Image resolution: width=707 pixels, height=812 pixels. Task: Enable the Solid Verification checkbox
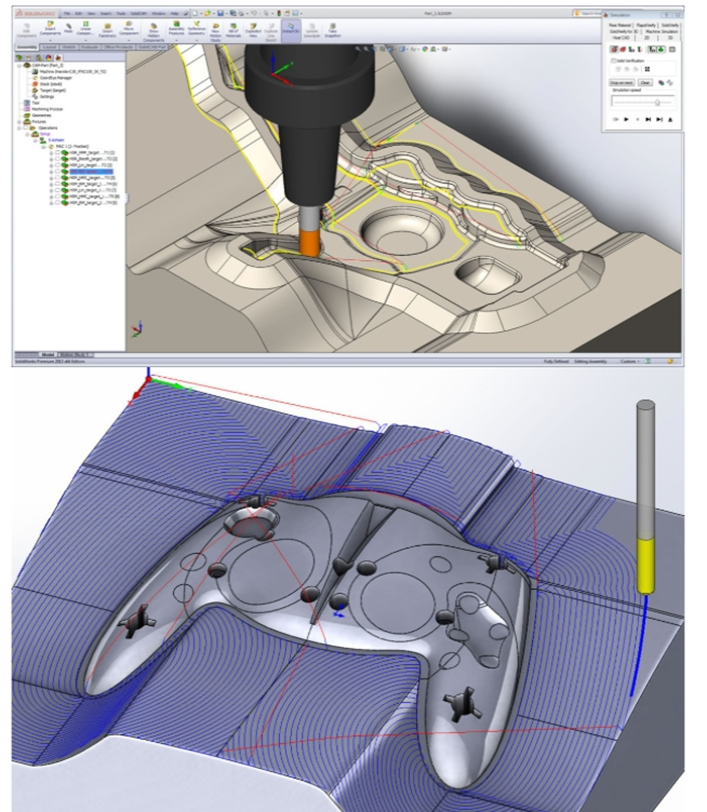coord(612,62)
